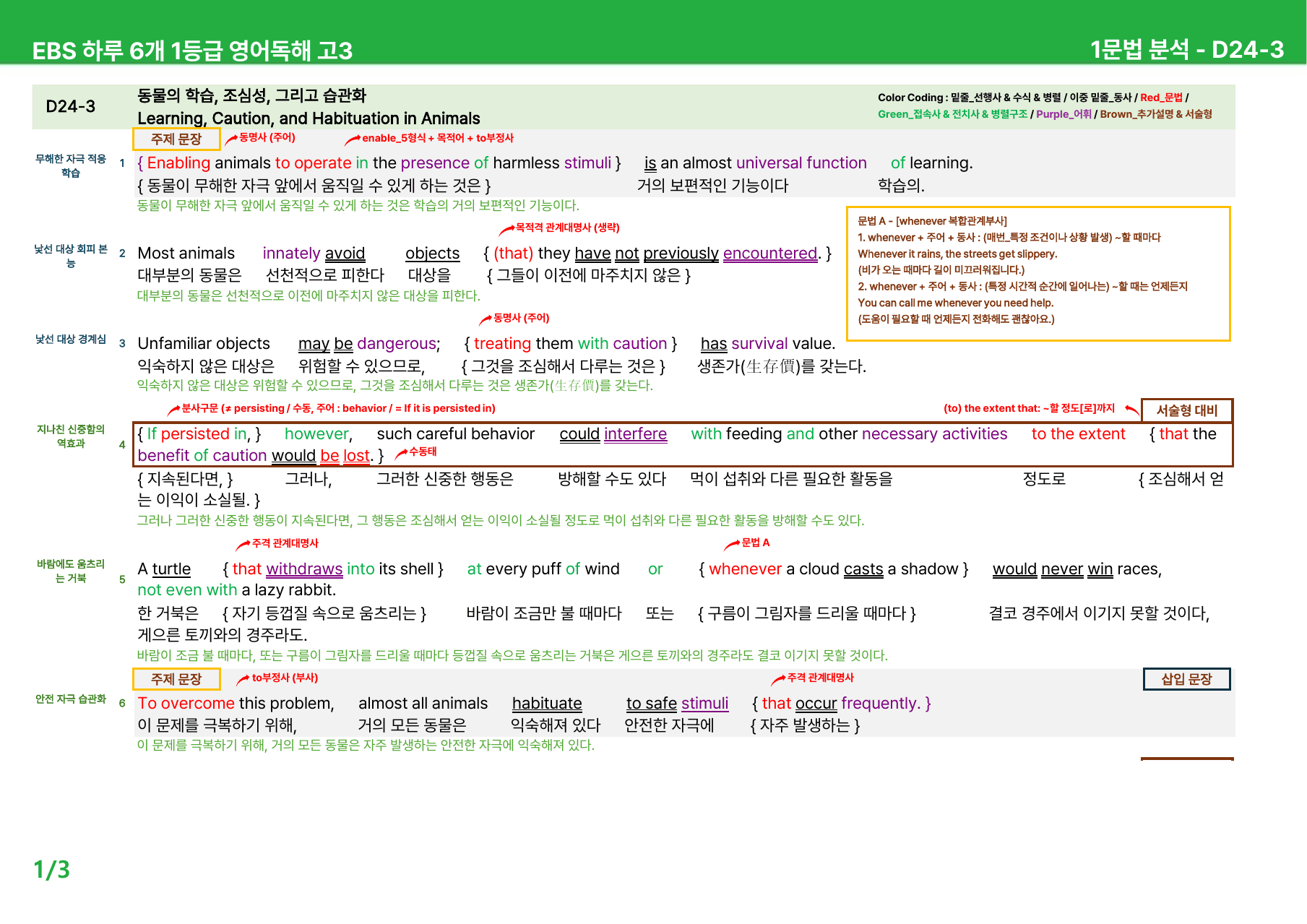Click the red arrow next to '목적격 관계대명사 (생략)'
The height and width of the screenshot is (924, 1307).
506,230
